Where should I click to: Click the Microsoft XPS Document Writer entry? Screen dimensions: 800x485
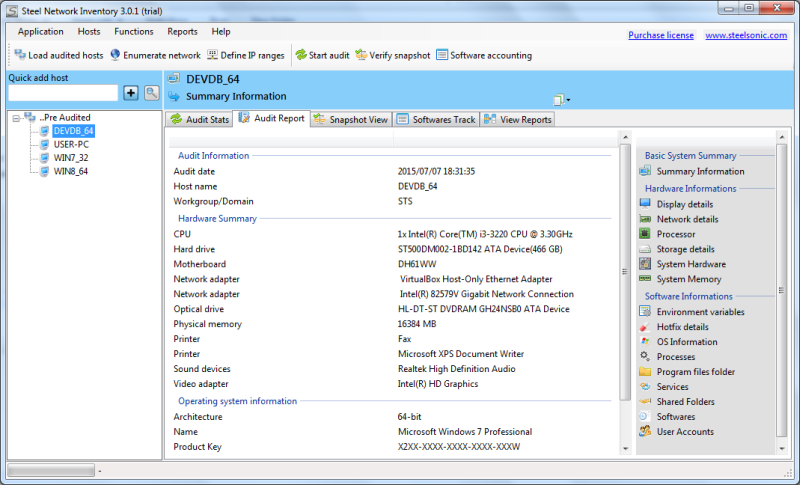(x=461, y=354)
